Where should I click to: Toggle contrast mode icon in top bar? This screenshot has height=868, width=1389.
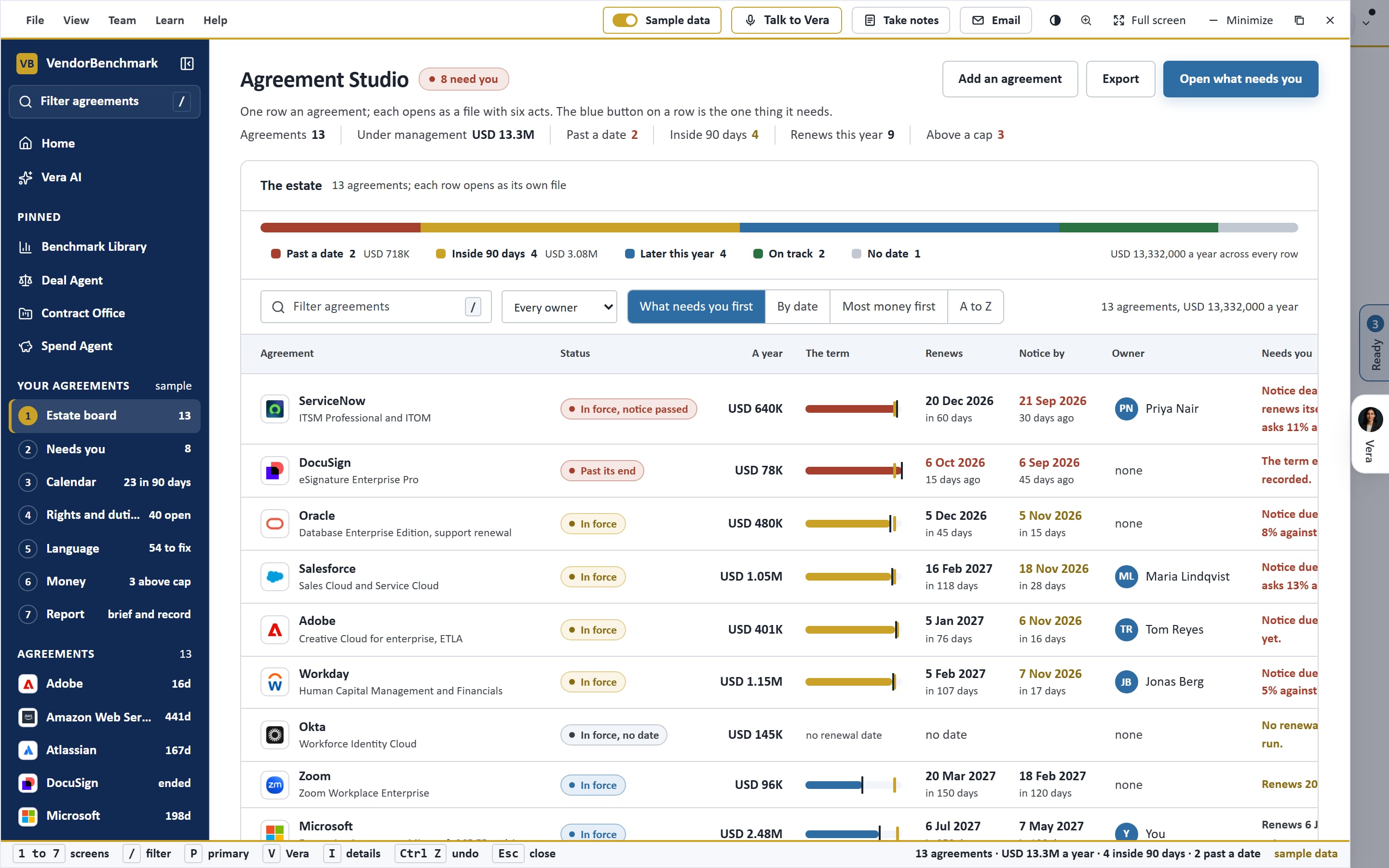(1055, 20)
